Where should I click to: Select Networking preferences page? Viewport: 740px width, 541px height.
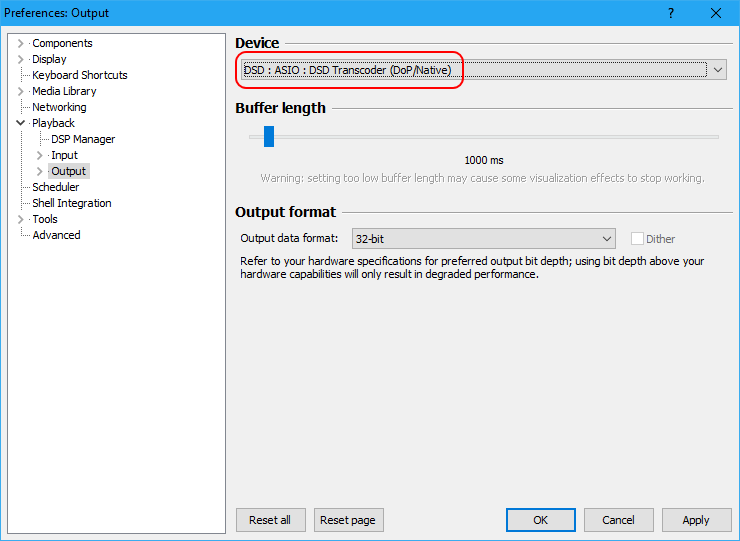point(59,107)
